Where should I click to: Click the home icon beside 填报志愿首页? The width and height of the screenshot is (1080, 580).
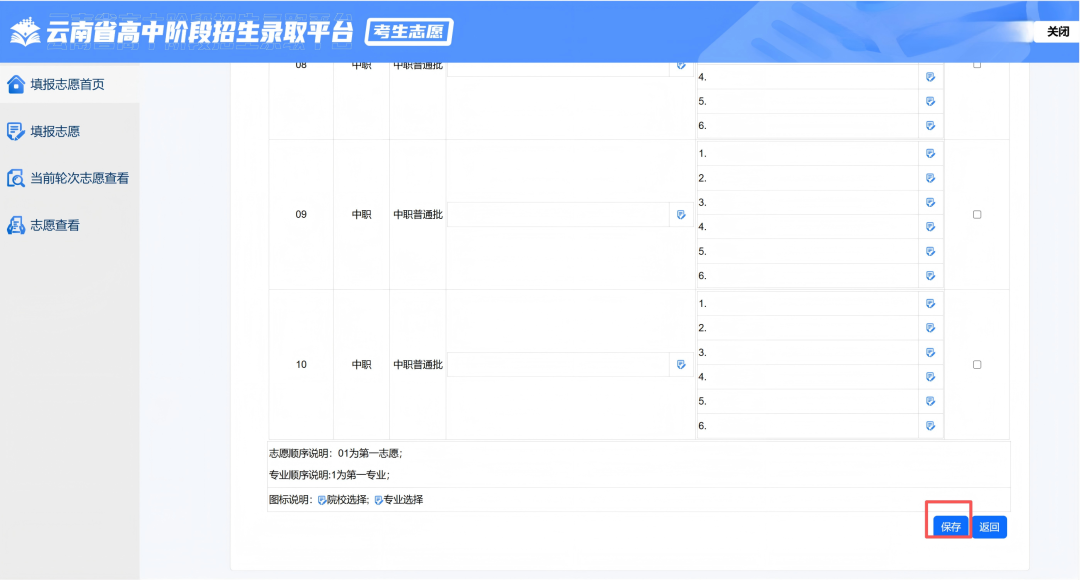pyautogui.click(x=15, y=84)
